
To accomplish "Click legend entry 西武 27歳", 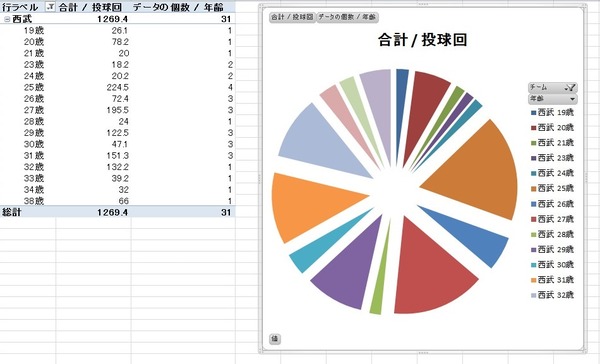I will pos(553,219).
